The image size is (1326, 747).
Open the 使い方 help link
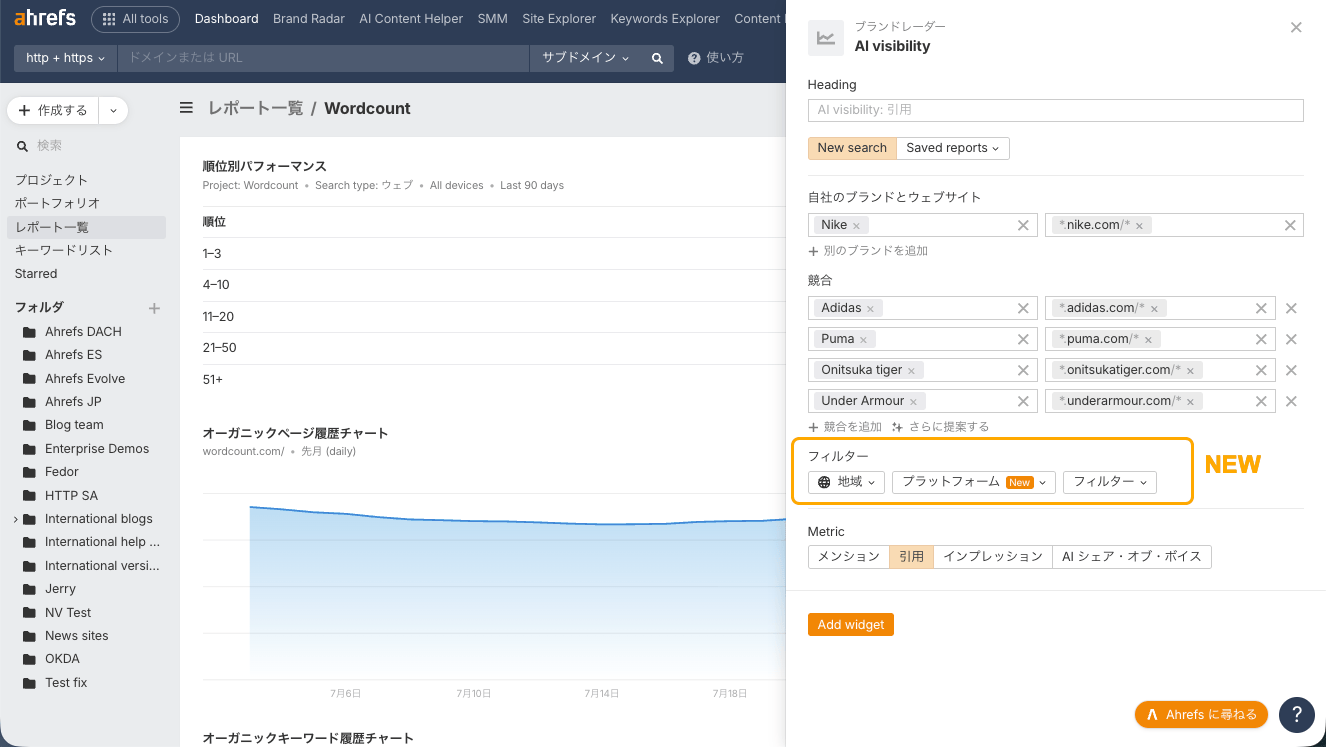(x=716, y=58)
